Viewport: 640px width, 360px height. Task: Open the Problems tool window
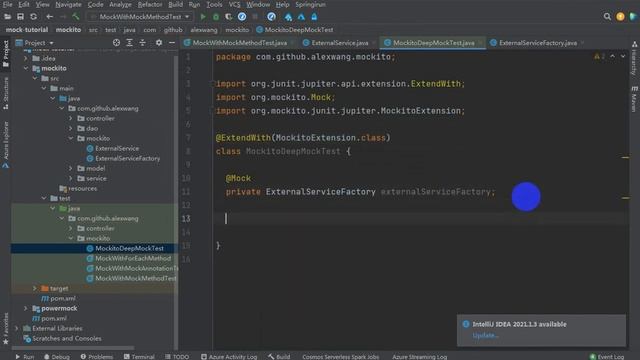(97, 357)
